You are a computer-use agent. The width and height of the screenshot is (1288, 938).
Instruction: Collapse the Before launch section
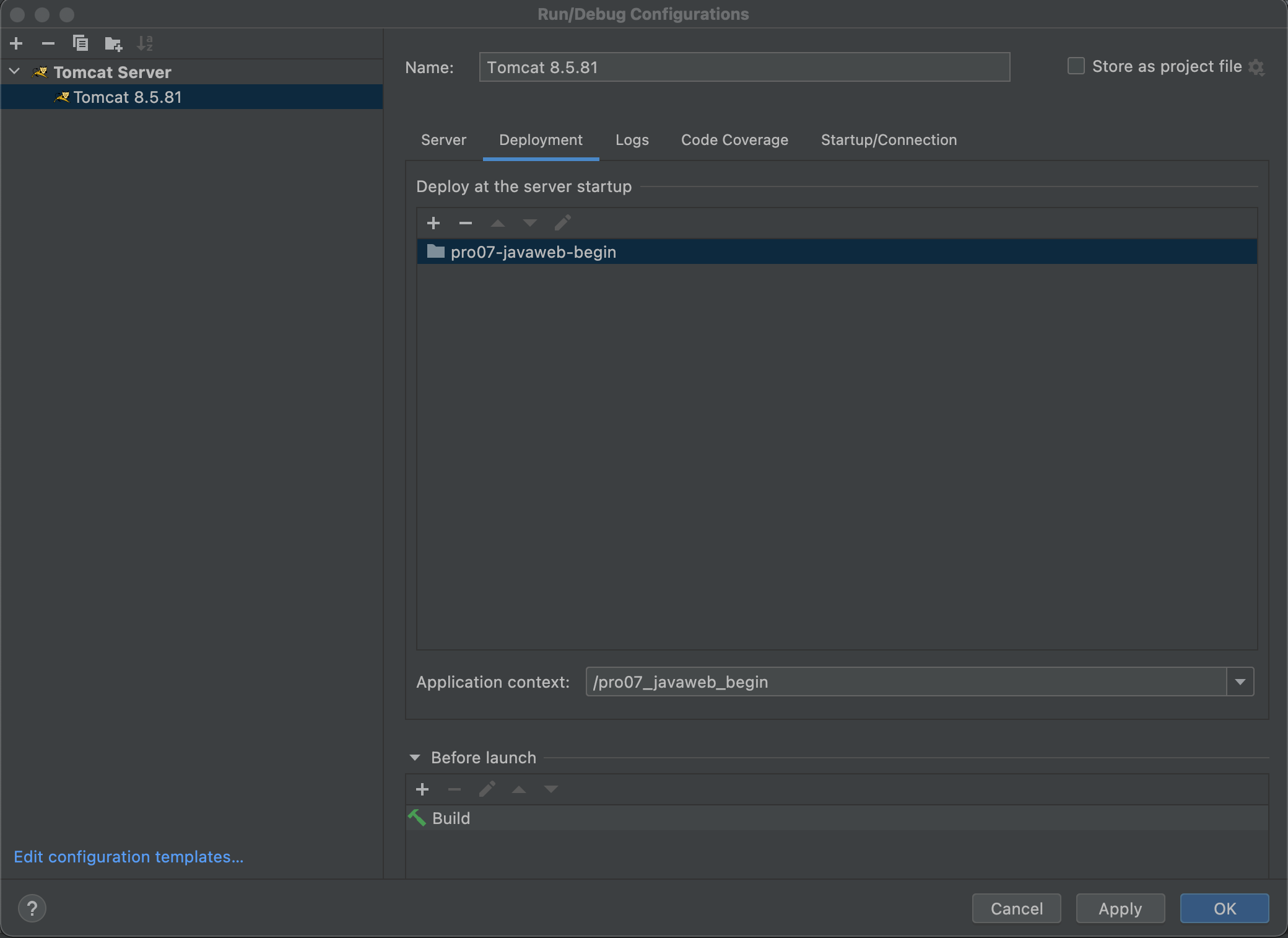point(415,758)
